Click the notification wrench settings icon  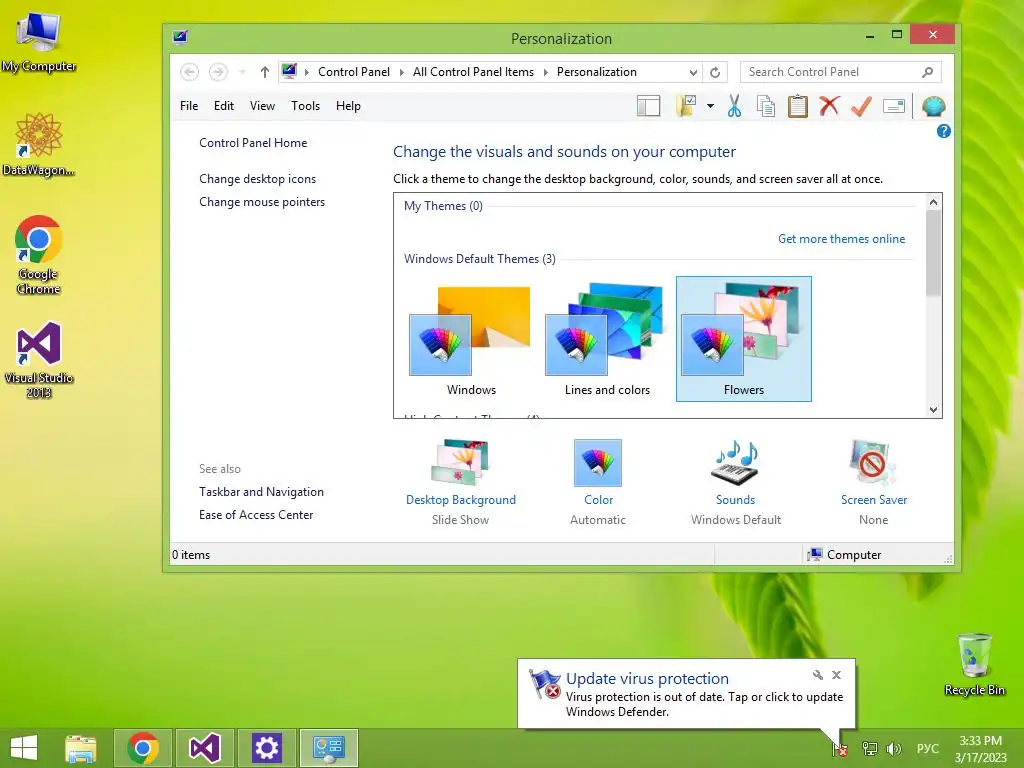[x=818, y=675]
